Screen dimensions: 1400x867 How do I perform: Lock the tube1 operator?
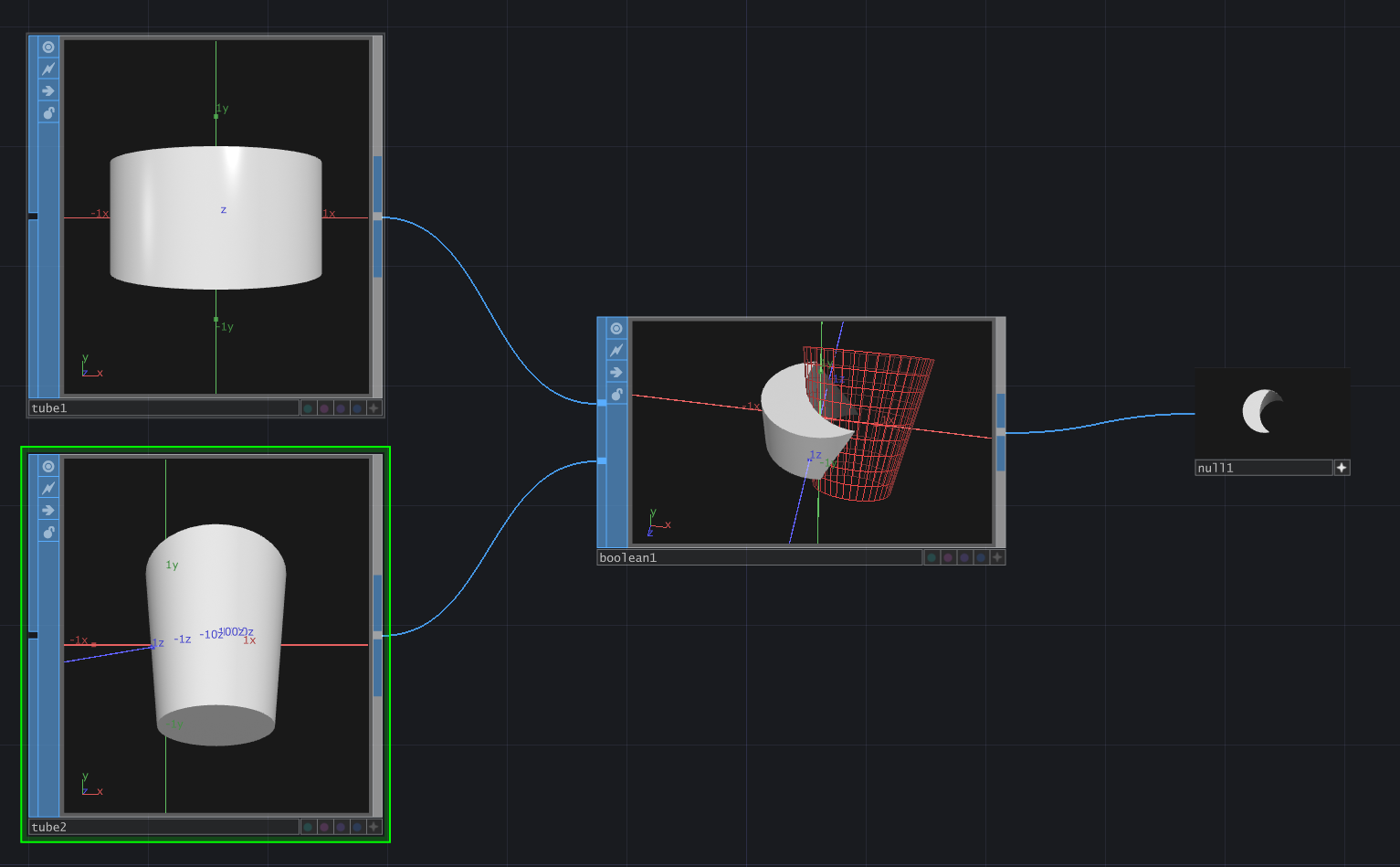click(48, 113)
